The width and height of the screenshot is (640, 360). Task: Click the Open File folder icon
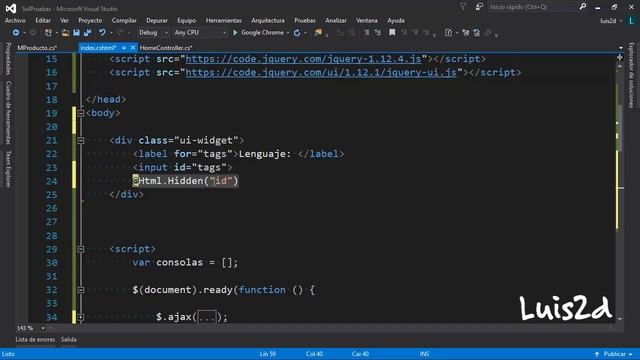(x=65, y=33)
